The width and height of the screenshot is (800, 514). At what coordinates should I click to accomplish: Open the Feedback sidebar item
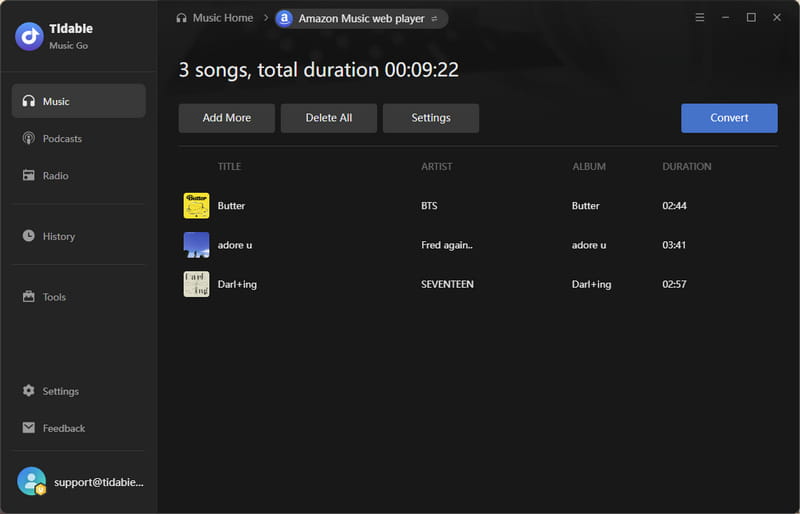pos(79,428)
